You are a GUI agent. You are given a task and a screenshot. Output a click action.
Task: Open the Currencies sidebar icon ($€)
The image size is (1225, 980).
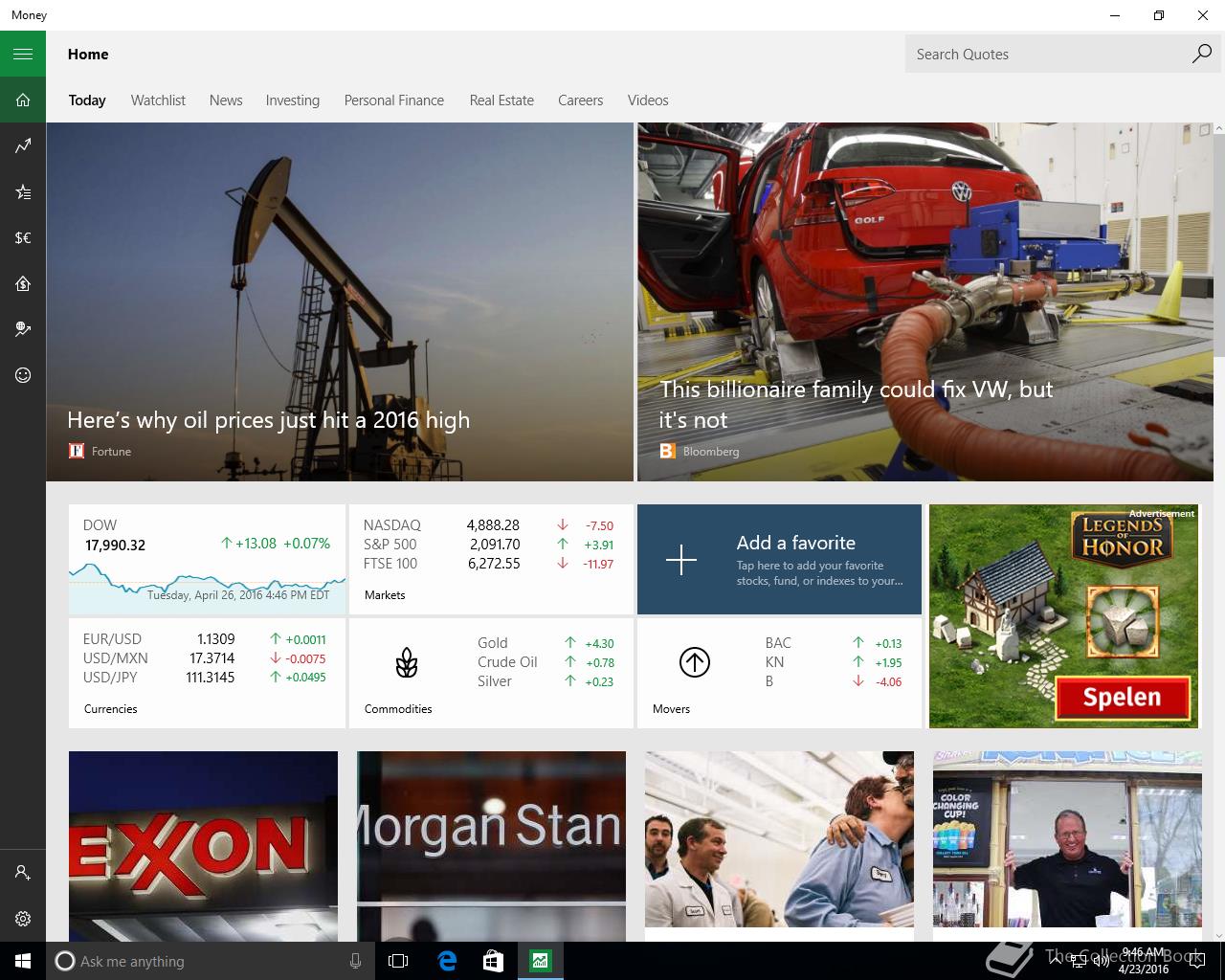point(23,237)
